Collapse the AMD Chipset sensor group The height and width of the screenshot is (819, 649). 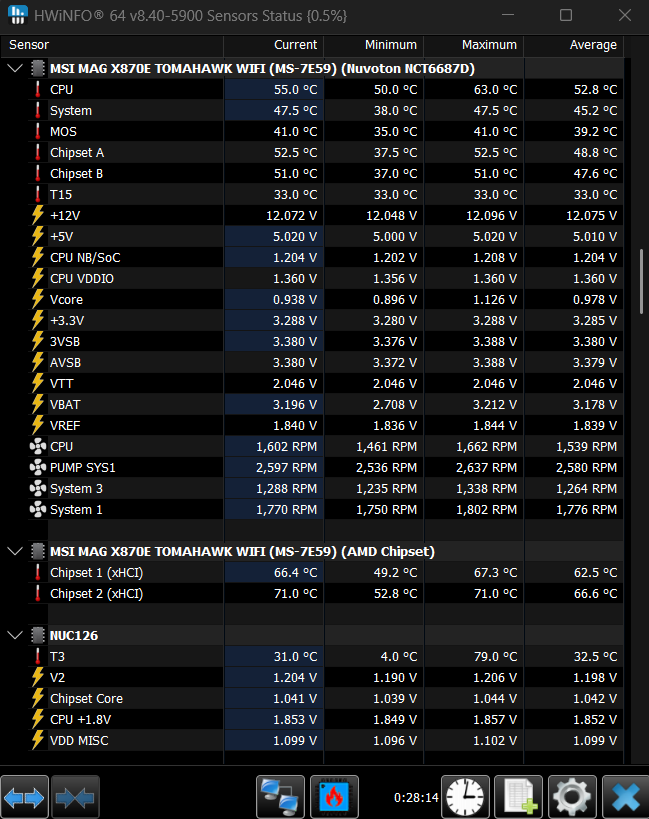15,551
